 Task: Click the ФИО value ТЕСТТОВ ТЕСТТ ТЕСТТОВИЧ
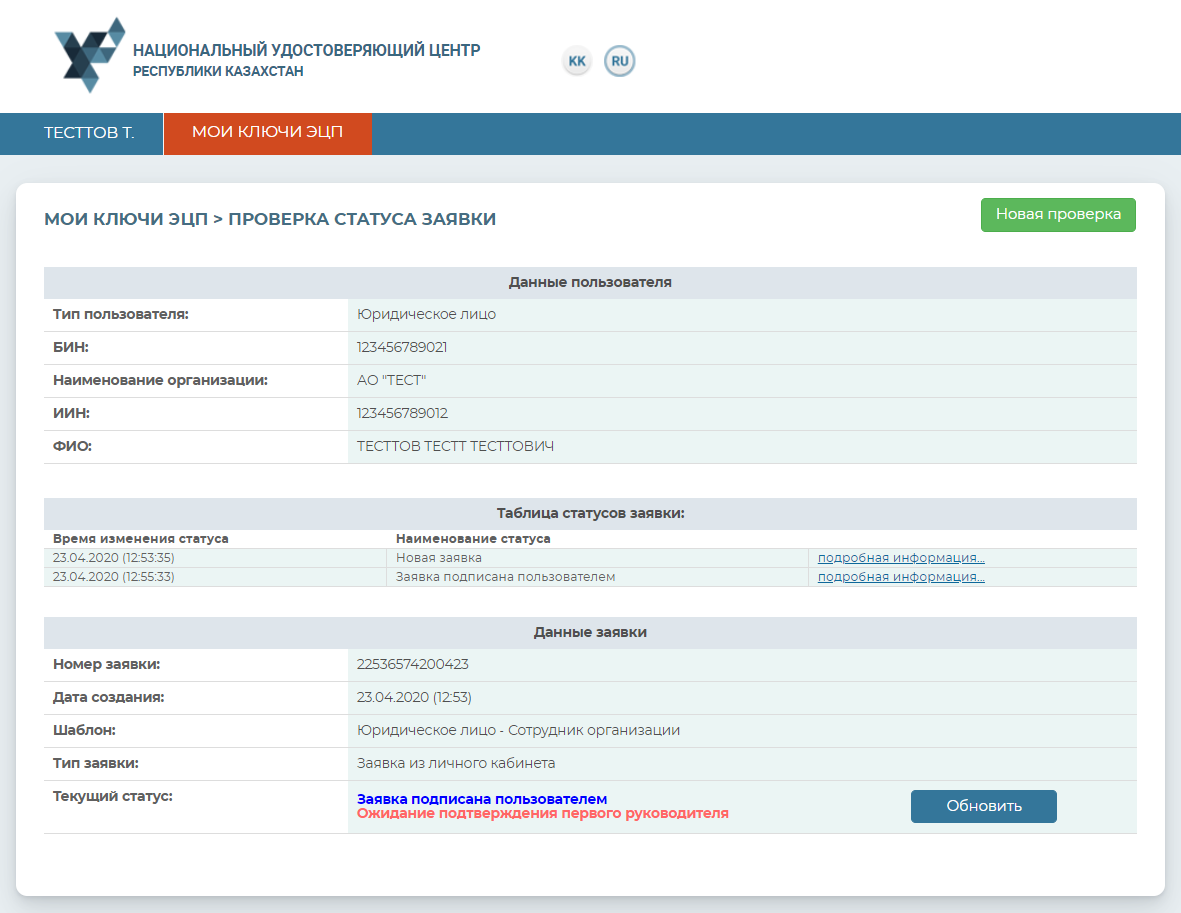(x=455, y=446)
